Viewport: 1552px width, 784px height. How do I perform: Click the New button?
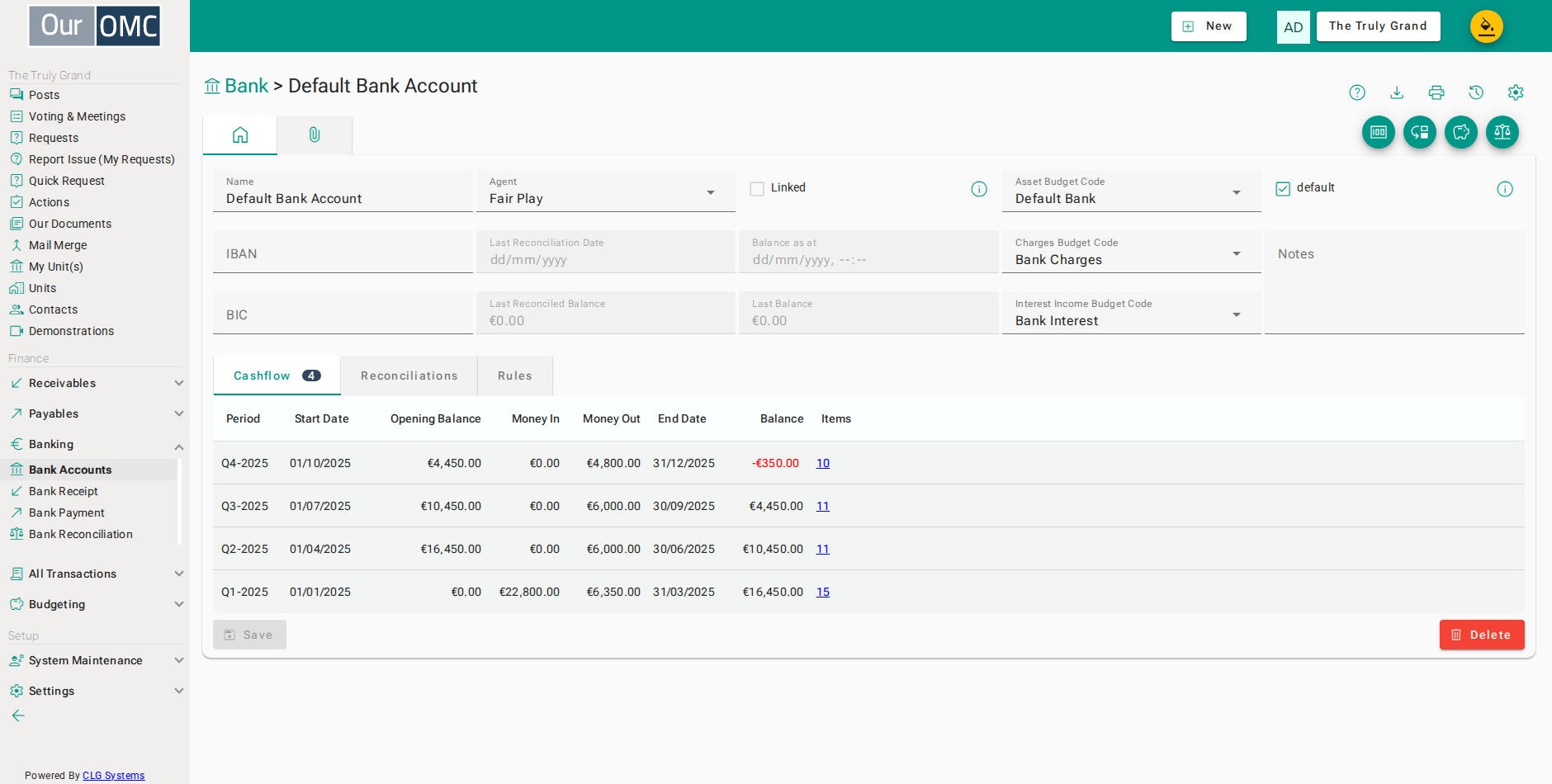coord(1209,26)
